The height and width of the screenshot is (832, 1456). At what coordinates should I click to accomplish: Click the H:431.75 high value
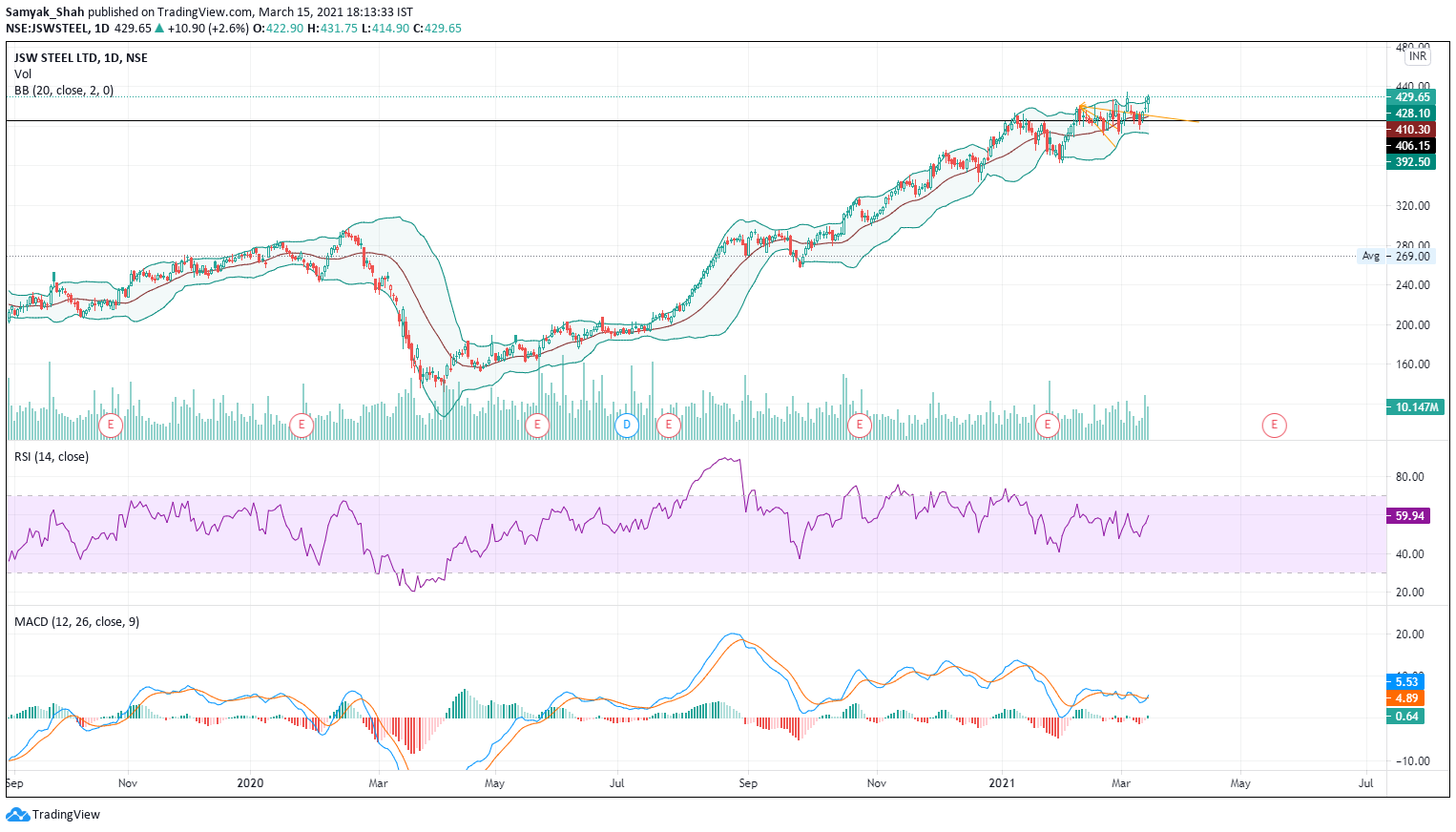tap(332, 29)
